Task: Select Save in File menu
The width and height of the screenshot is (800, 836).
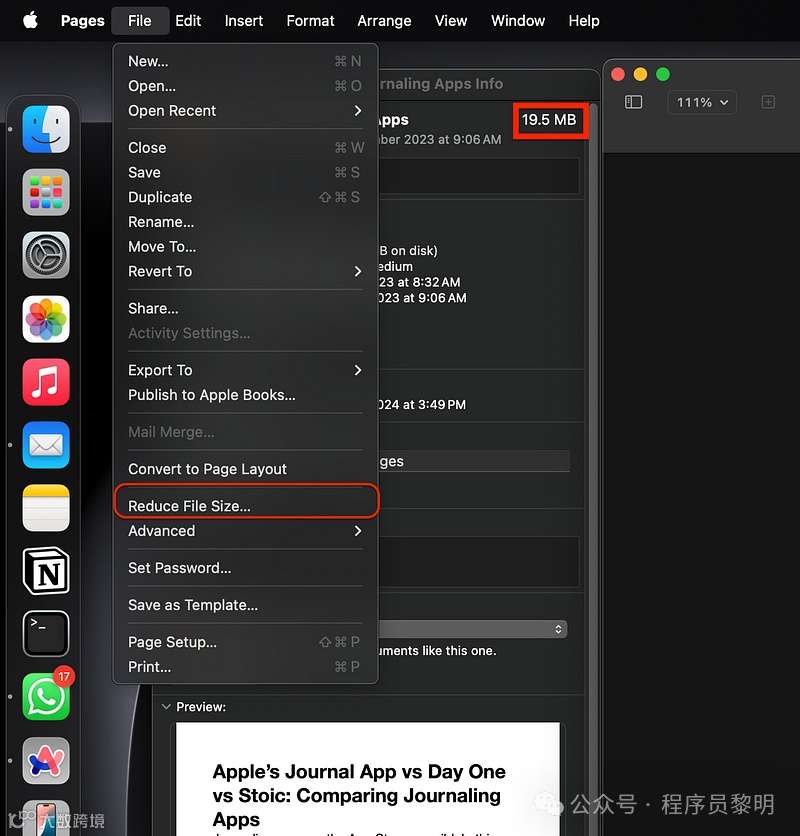Action: pos(245,172)
